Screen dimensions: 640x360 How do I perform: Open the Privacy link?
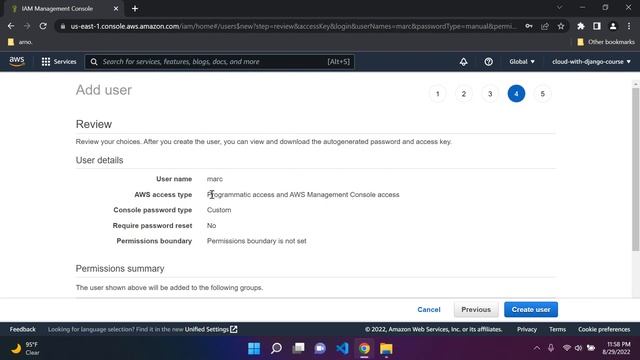(x=527, y=329)
